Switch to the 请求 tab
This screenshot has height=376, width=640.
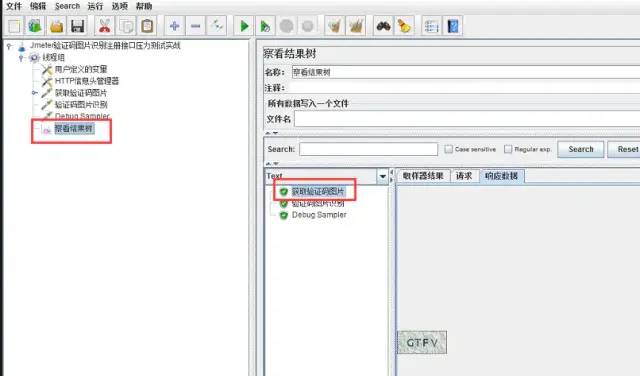click(464, 176)
